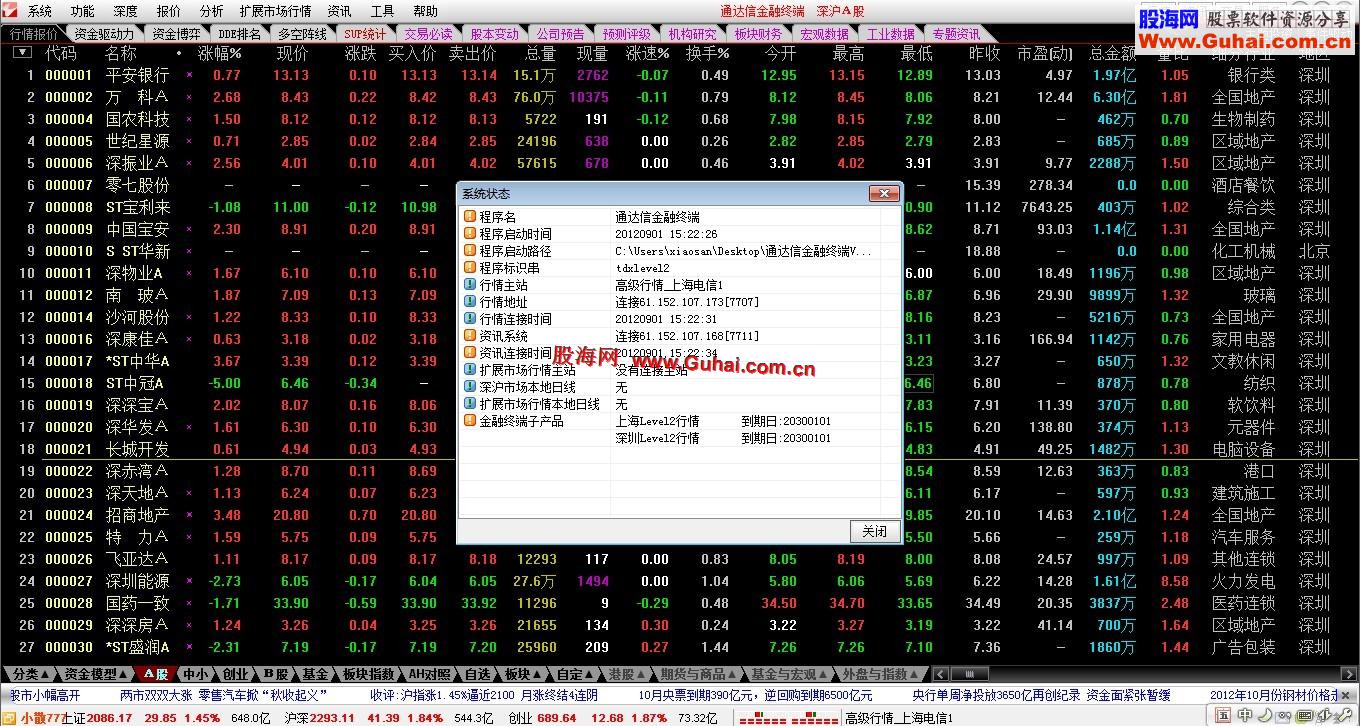Open the 系统 menu
The height and width of the screenshot is (726, 1360).
point(40,11)
